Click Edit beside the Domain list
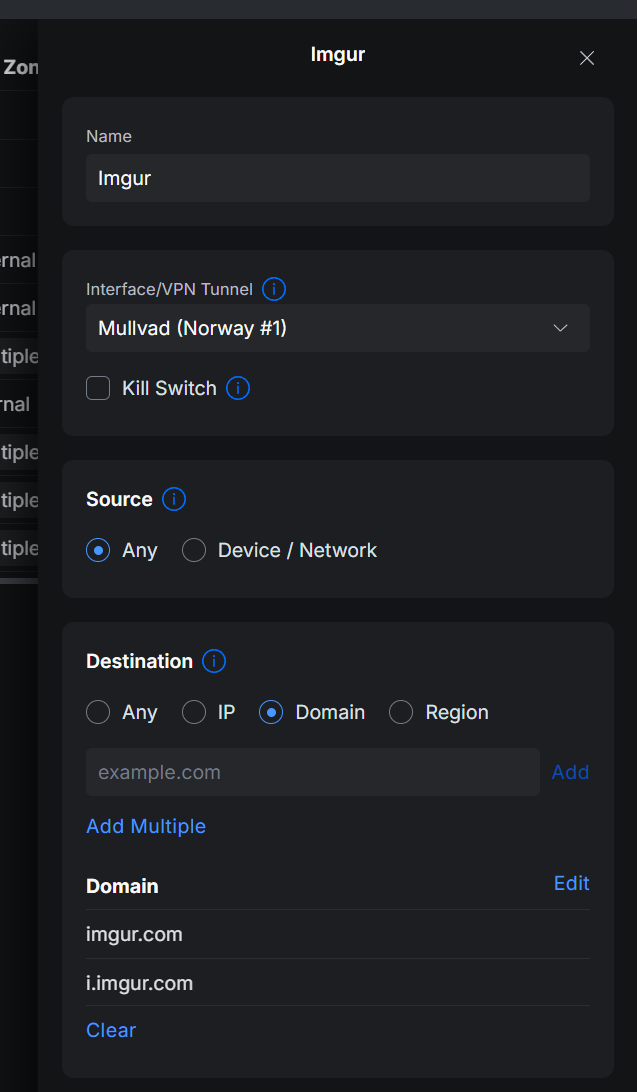Viewport: 637px width, 1092px height. tap(572, 883)
